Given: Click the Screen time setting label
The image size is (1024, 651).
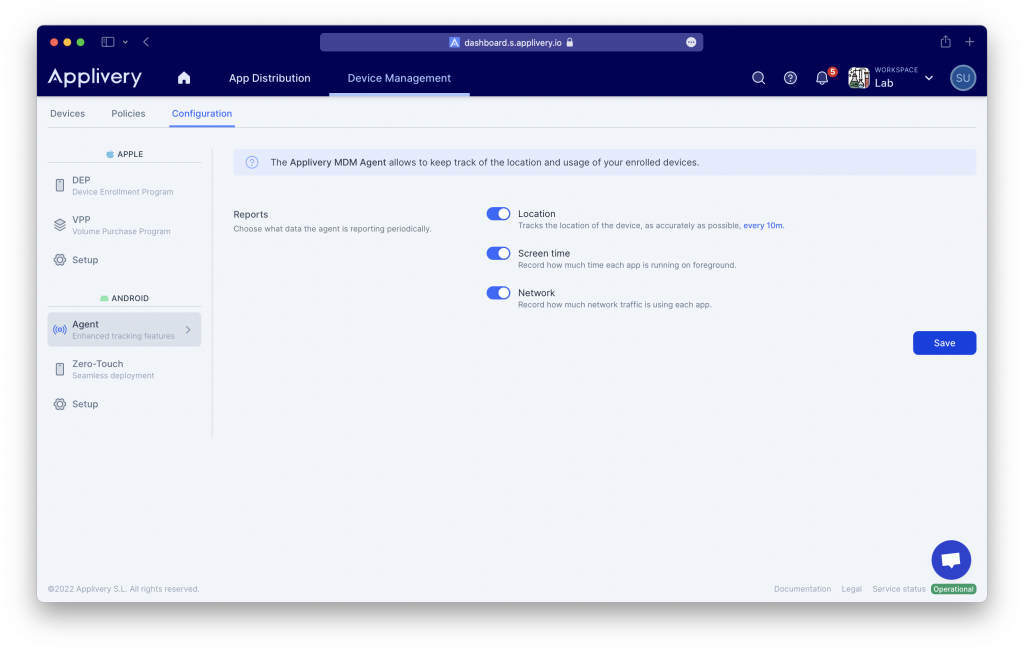Looking at the screenshot, I should tap(544, 253).
